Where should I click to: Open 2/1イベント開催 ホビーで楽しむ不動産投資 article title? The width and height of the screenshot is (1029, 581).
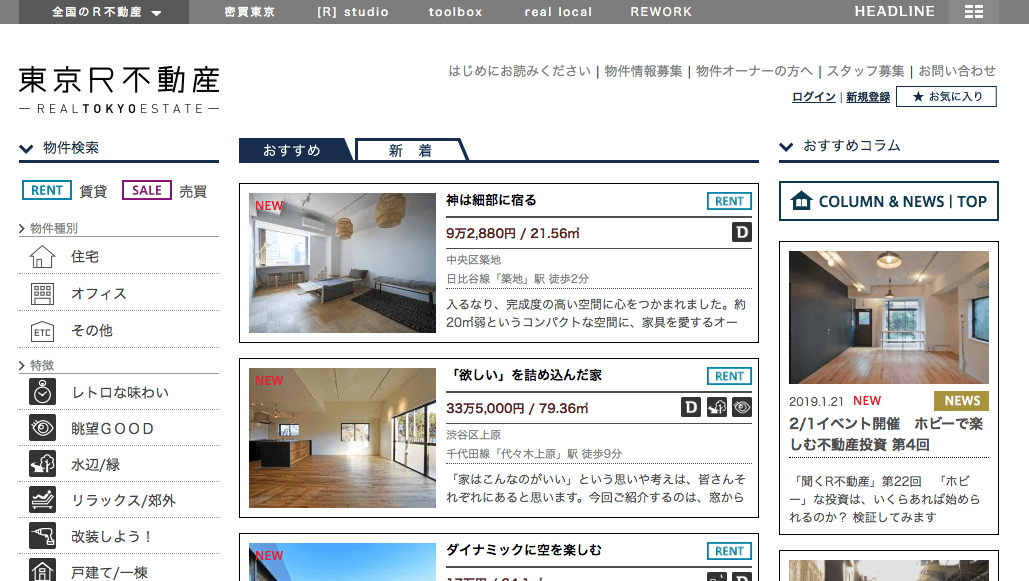pyautogui.click(x=886, y=434)
